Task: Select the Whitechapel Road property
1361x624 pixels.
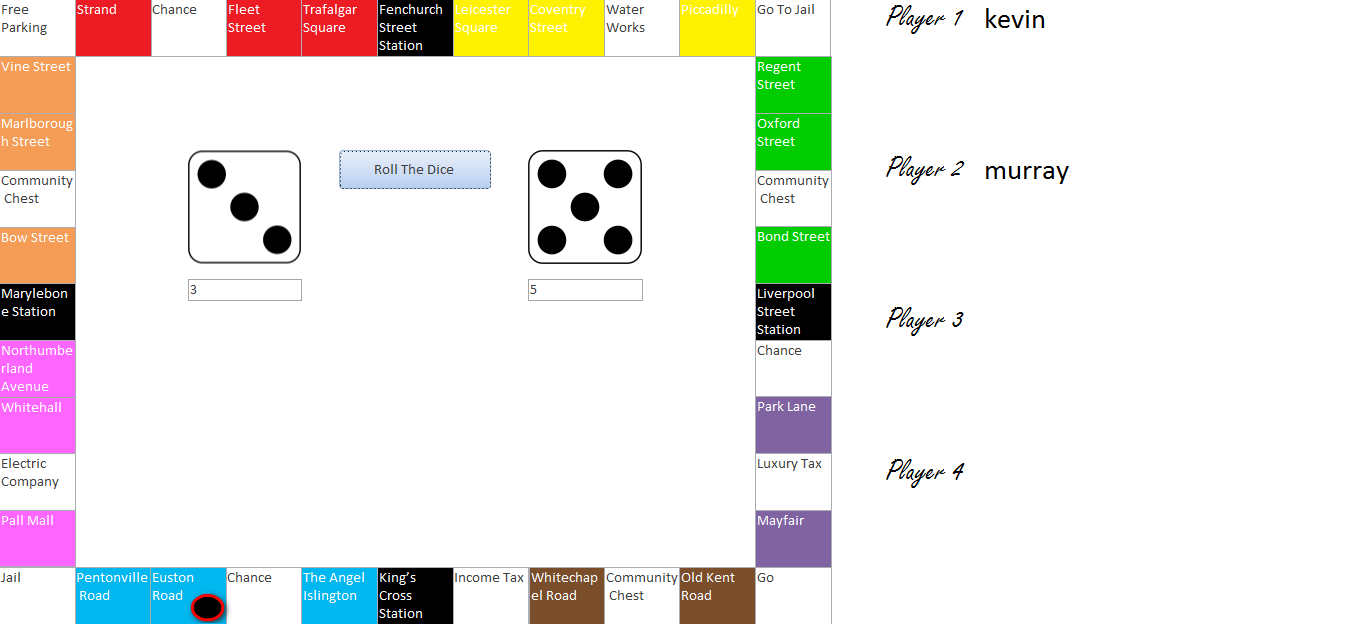Action: 566,596
